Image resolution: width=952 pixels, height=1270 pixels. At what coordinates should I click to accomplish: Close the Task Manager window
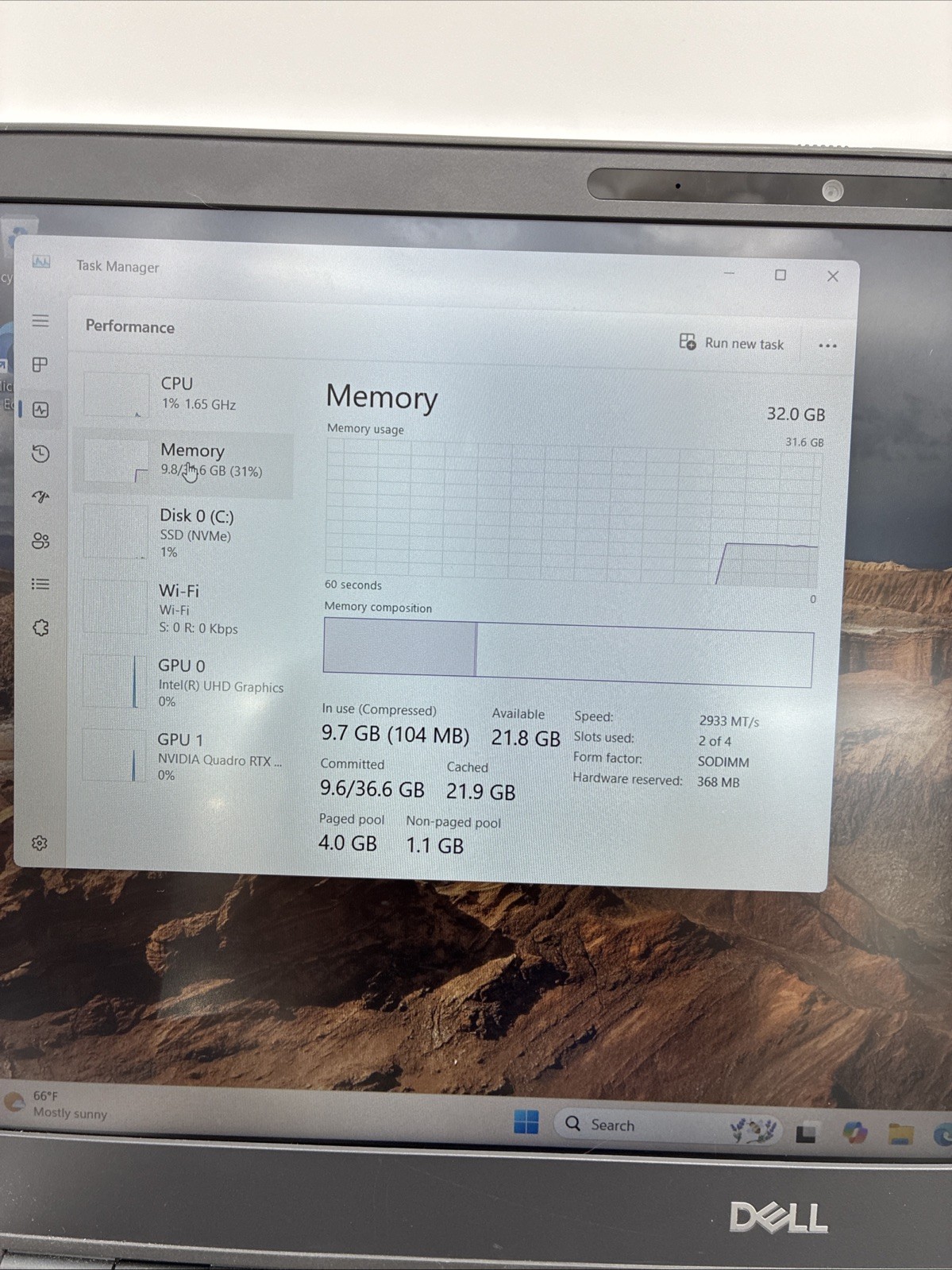832,276
